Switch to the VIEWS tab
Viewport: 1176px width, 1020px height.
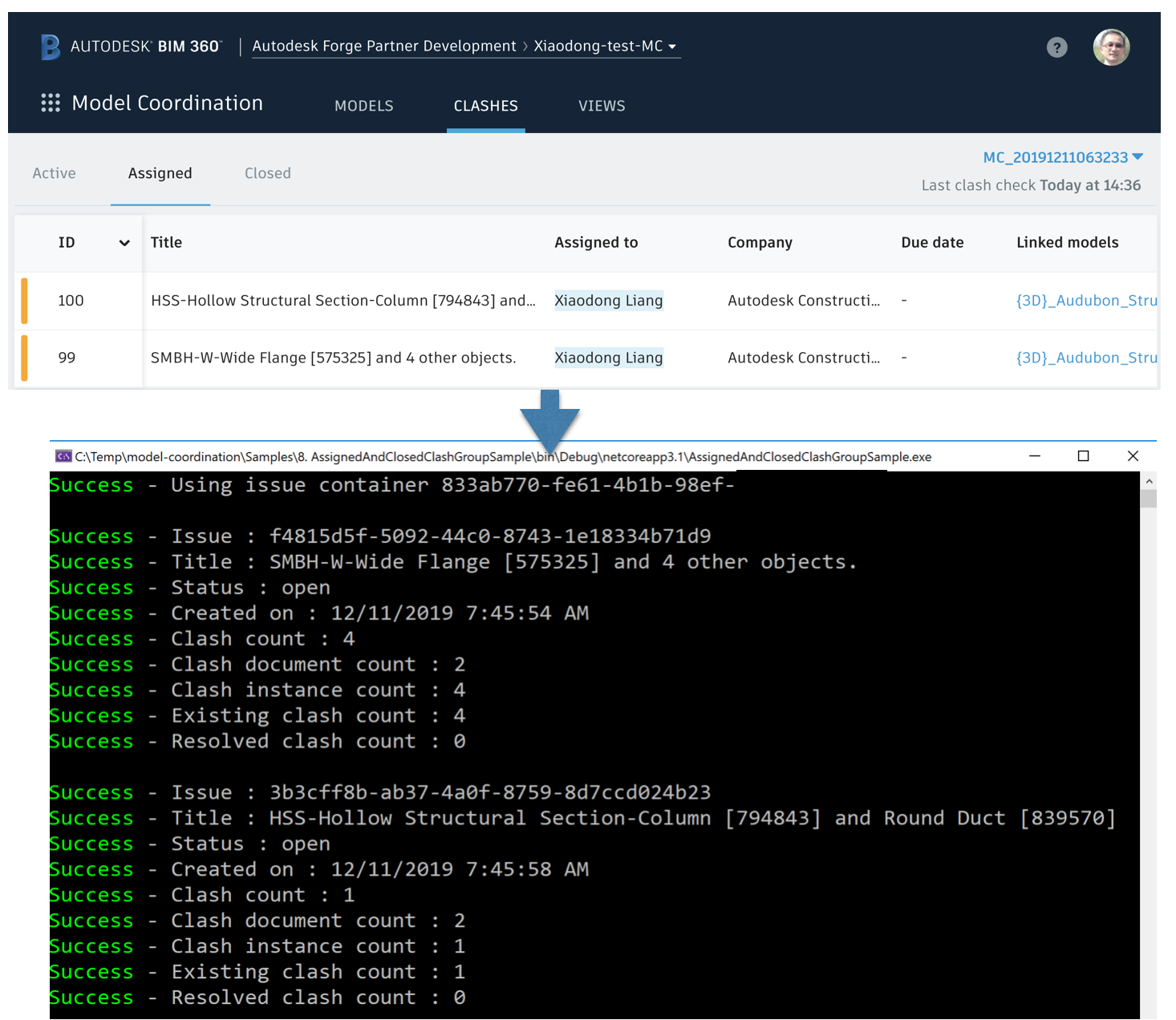[x=602, y=106]
